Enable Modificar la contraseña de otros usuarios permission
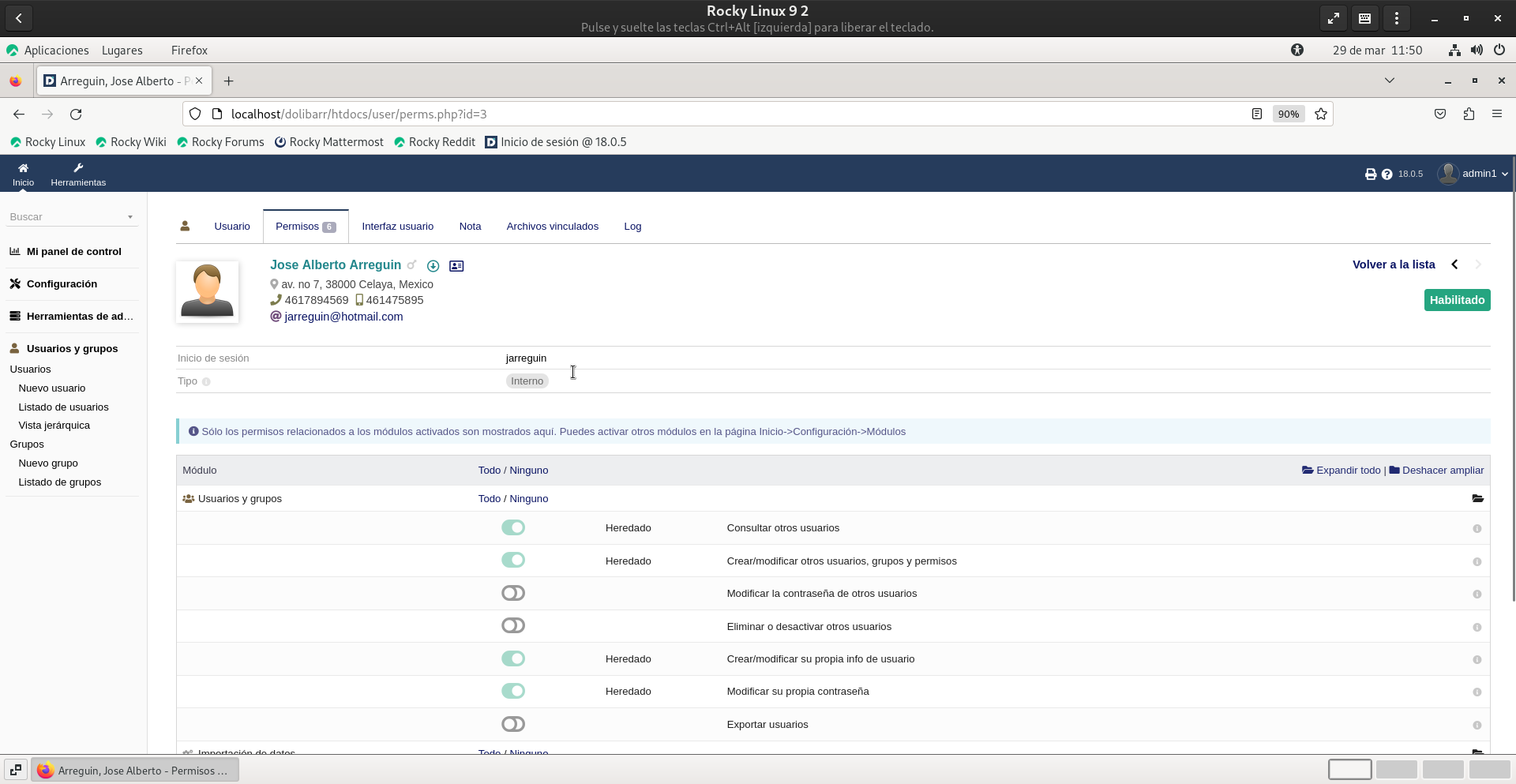Image resolution: width=1516 pixels, height=784 pixels. pos(513,593)
